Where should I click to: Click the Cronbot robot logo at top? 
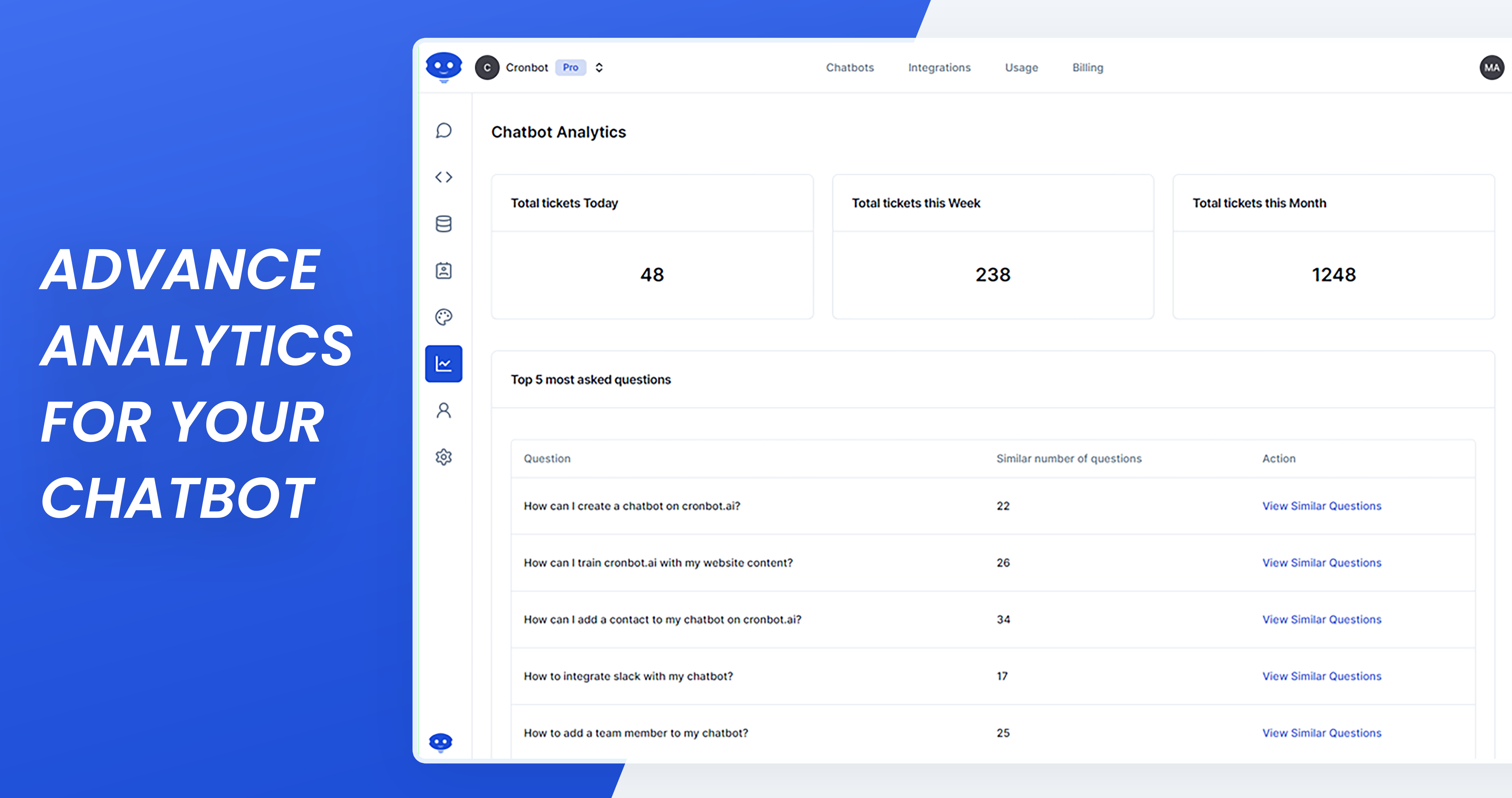[x=444, y=67]
